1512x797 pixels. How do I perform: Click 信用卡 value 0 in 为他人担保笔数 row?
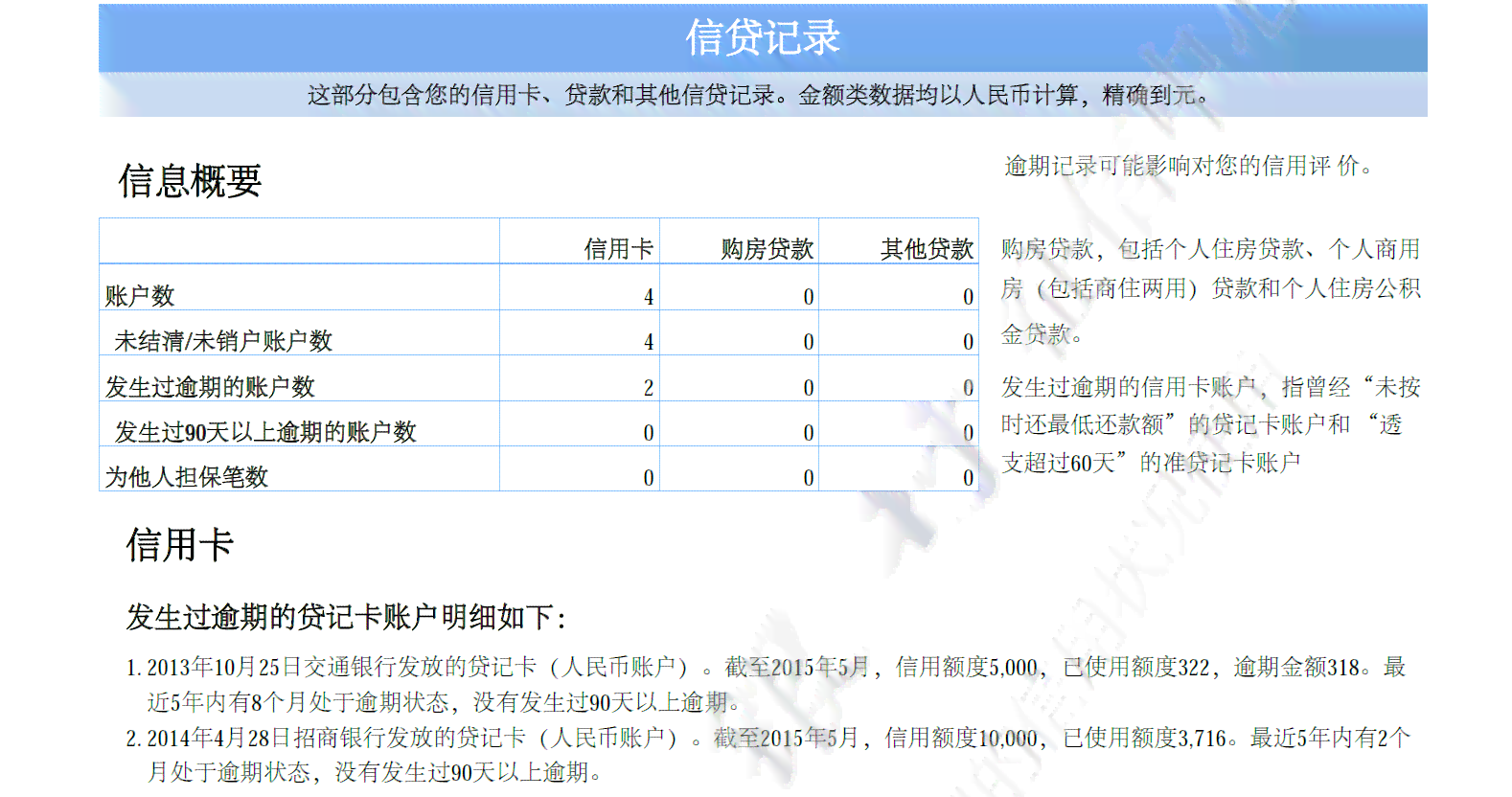pyautogui.click(x=649, y=478)
